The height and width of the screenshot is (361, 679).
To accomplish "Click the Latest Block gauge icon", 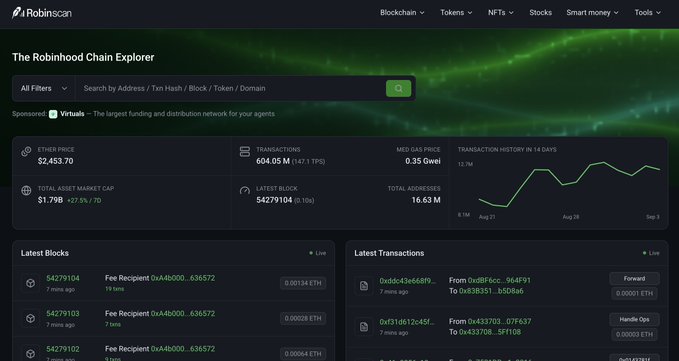I will [x=245, y=190].
